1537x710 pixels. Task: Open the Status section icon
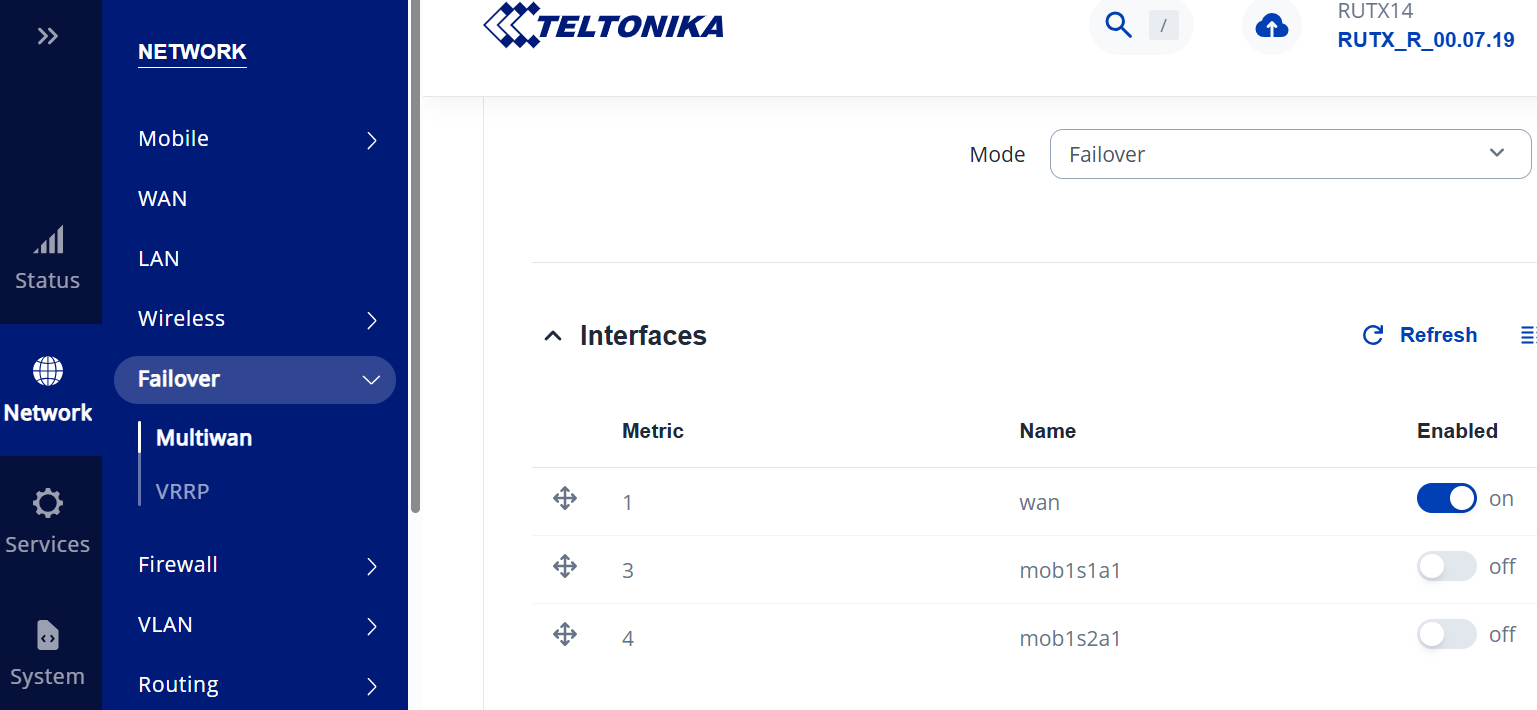click(47, 240)
